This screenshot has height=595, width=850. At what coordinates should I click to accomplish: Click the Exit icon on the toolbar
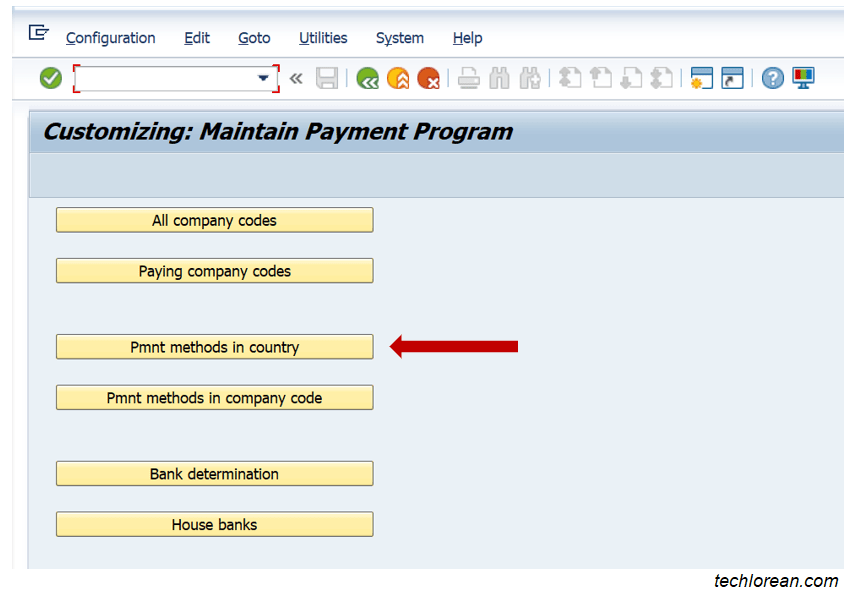click(x=398, y=78)
